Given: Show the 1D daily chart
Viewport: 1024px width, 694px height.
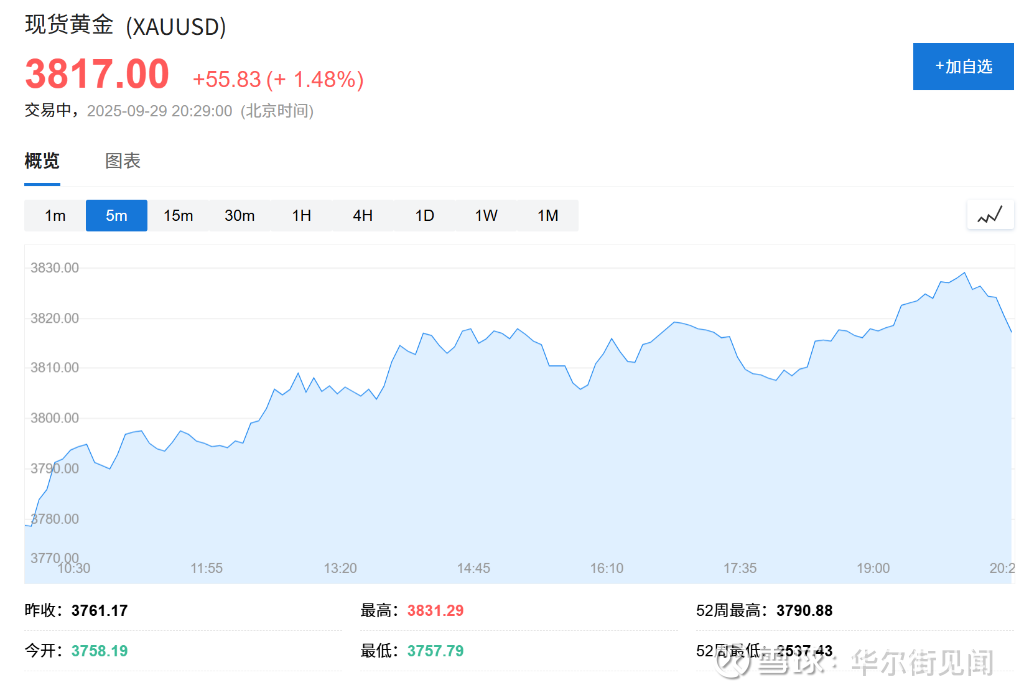Looking at the screenshot, I should (x=425, y=216).
